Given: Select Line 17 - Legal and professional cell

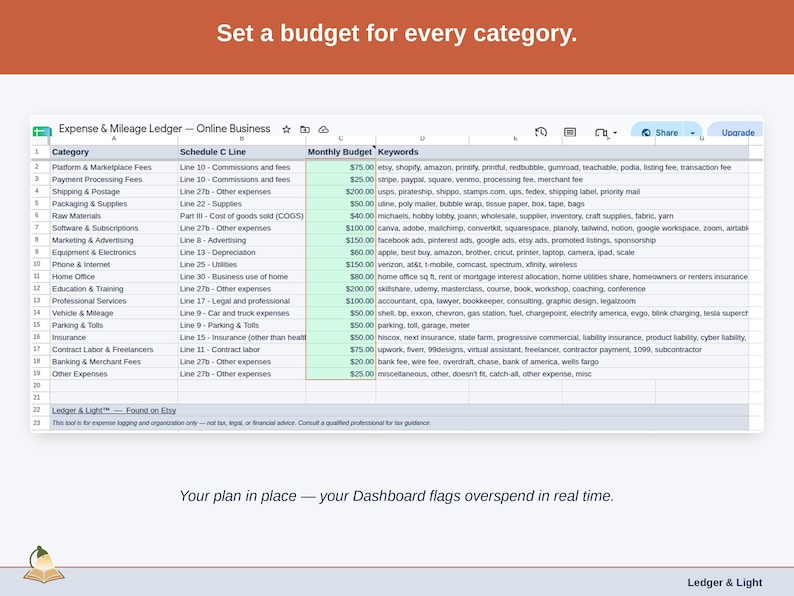Looking at the screenshot, I should [x=242, y=301].
